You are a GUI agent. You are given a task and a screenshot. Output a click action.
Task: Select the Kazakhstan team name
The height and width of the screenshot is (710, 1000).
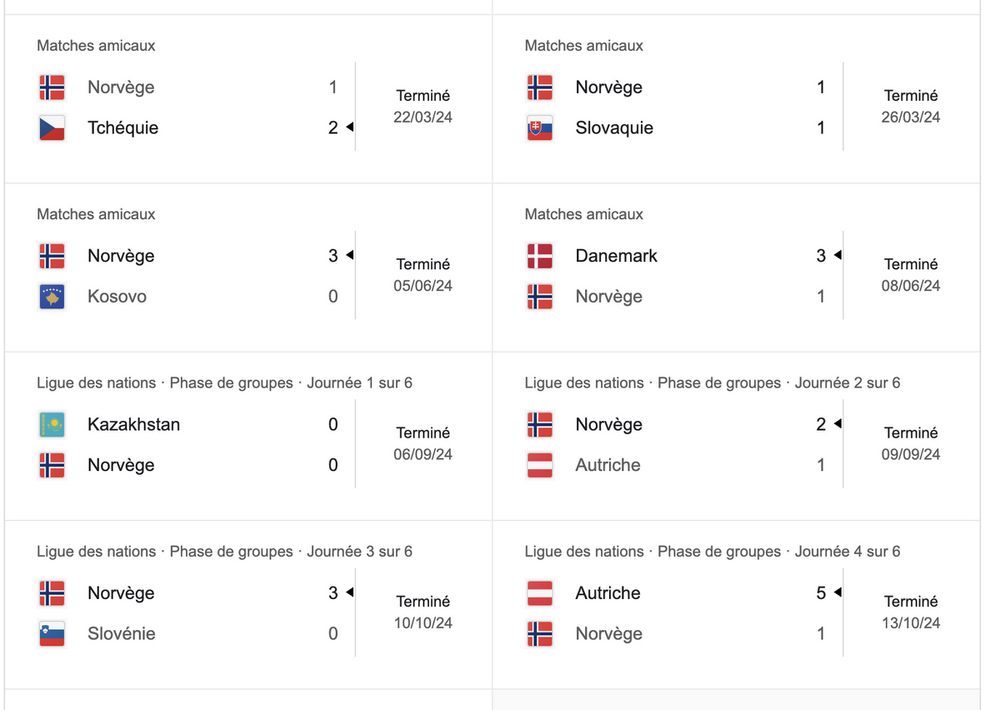pyautogui.click(x=134, y=425)
